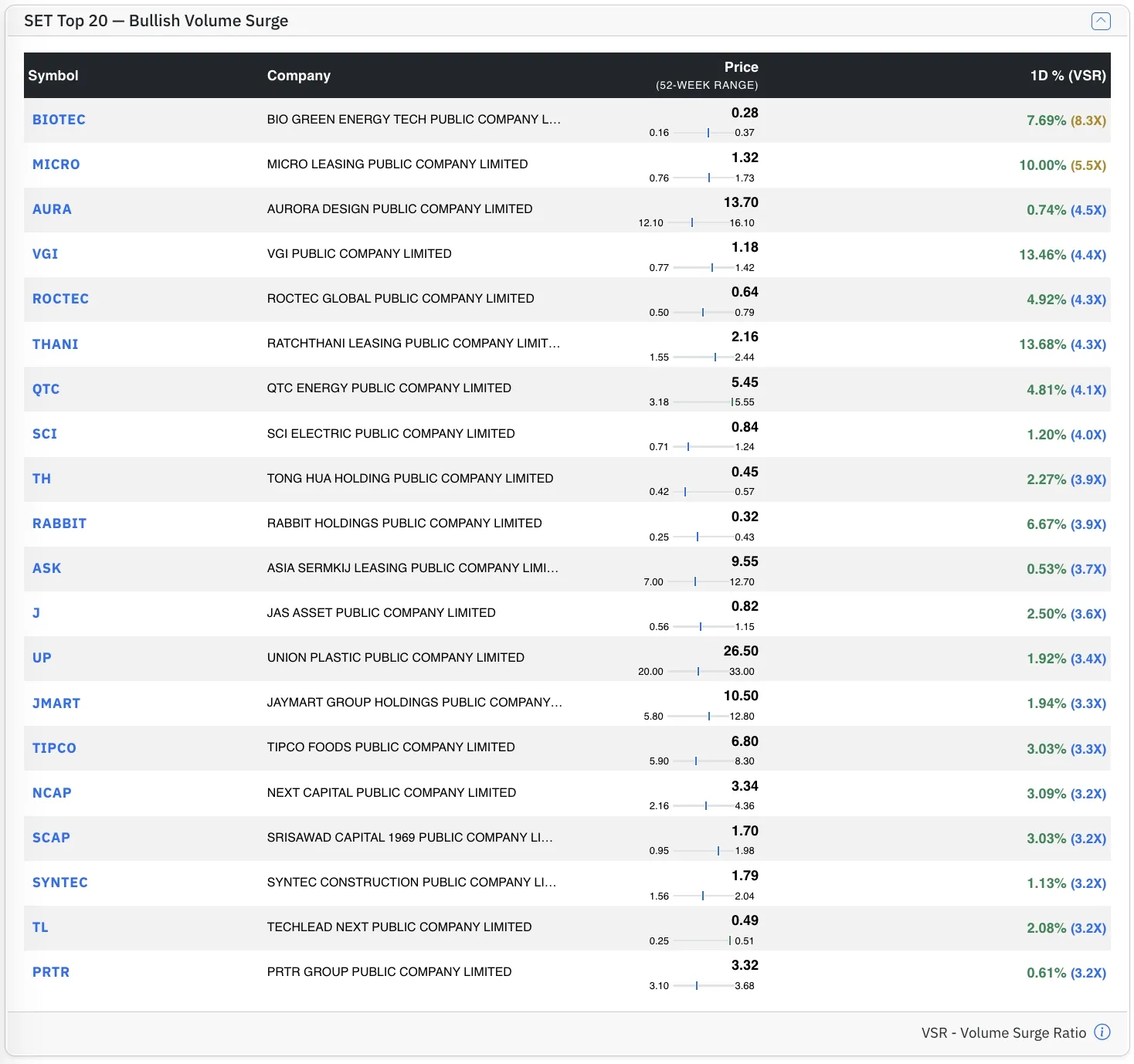1134x1064 pixels.
Task: Select company name MICRO LEASING PUBLIC COMPANY LIMITED
Action: click(x=397, y=164)
